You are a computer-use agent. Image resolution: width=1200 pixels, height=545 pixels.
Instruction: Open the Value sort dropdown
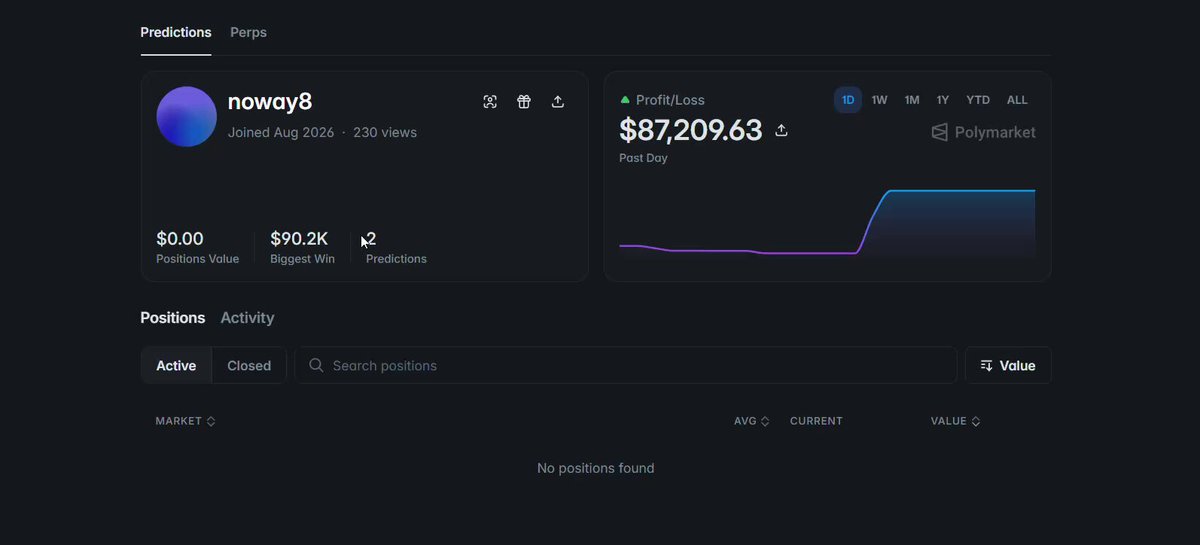(1008, 365)
